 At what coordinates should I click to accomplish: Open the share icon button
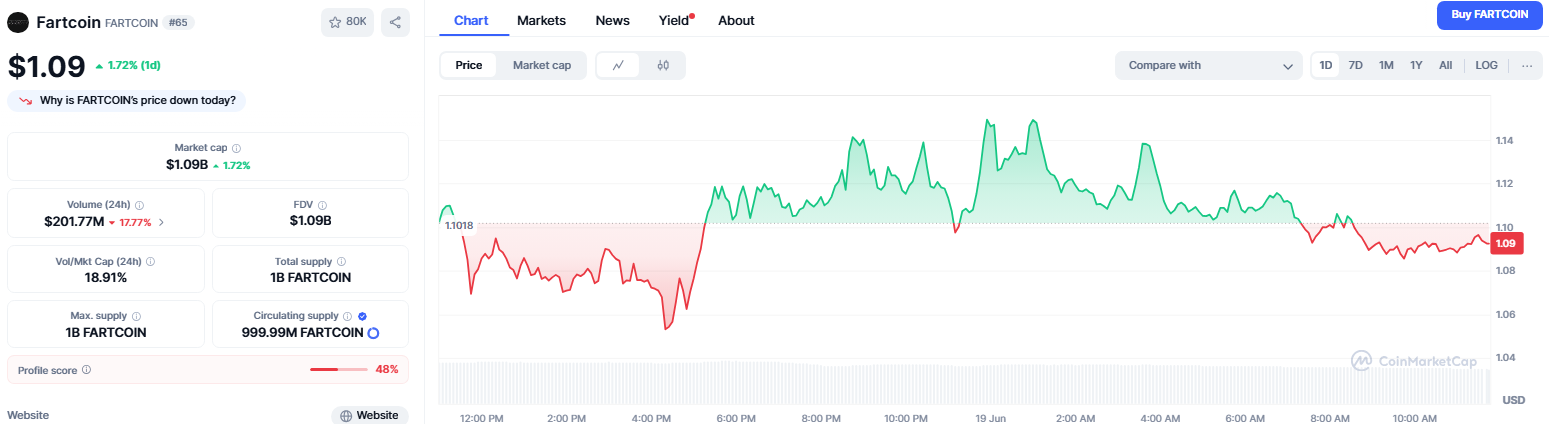point(395,22)
